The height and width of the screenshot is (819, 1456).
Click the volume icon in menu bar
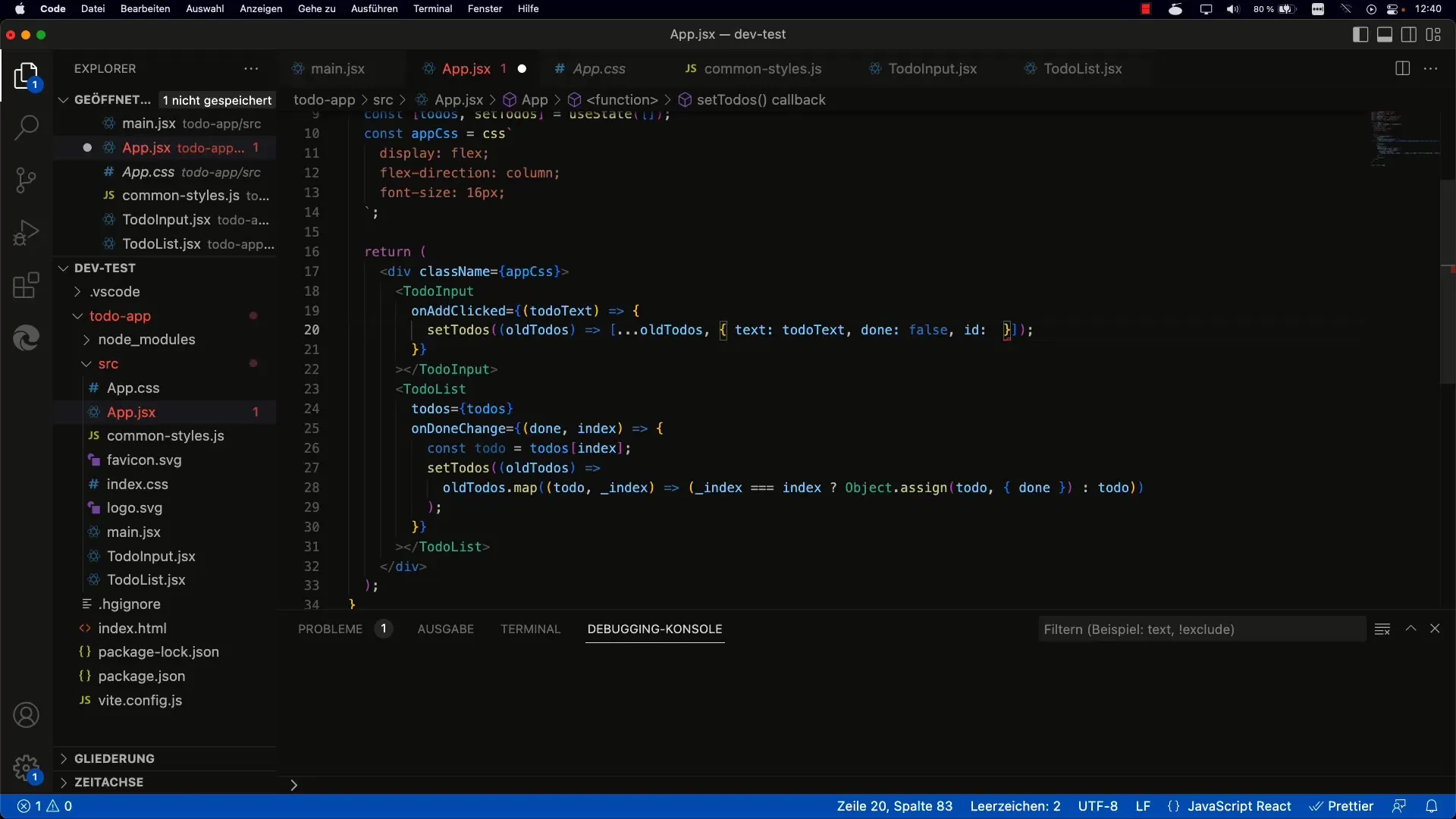[x=1232, y=9]
